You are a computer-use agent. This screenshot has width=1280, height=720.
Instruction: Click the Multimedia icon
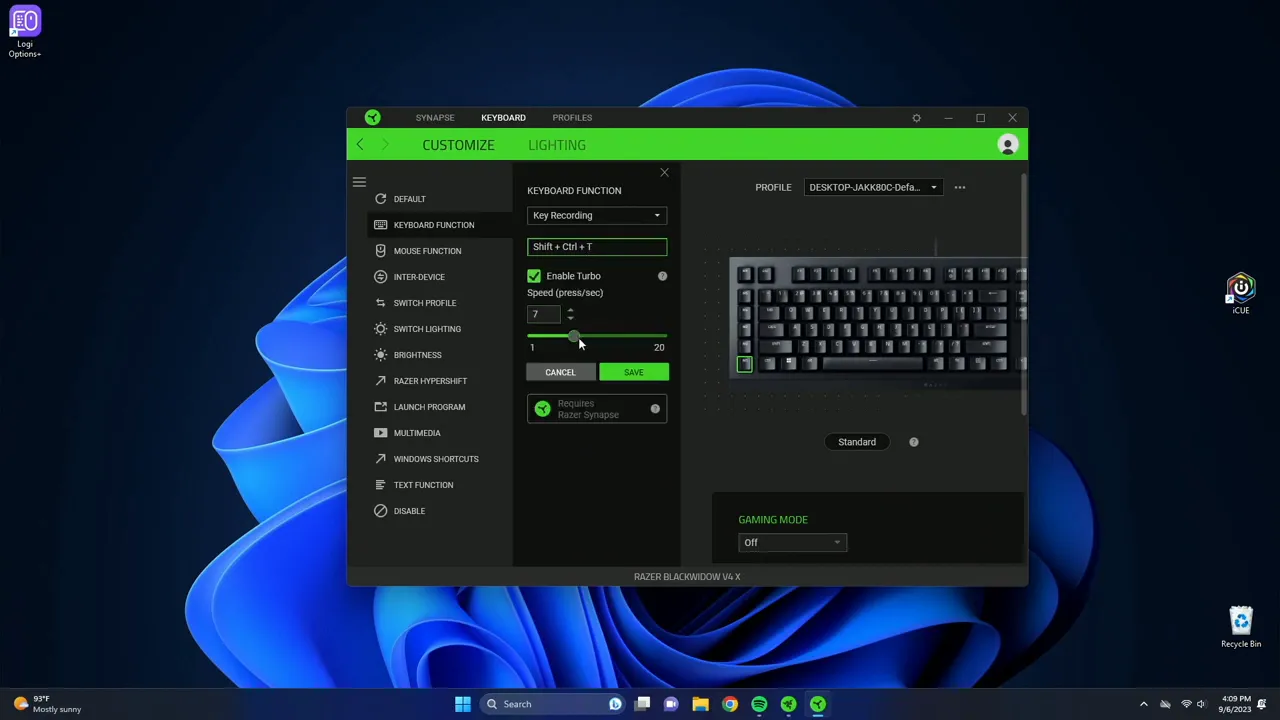coord(380,433)
